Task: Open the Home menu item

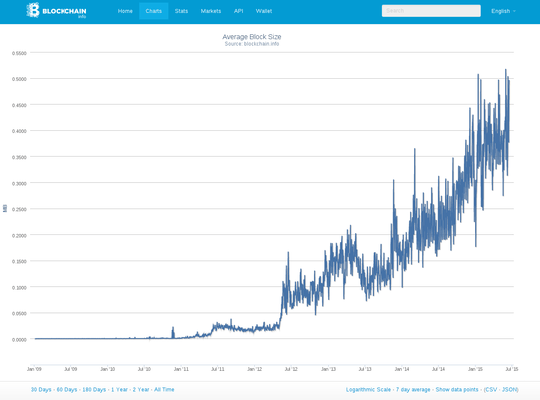Action: tap(125, 11)
